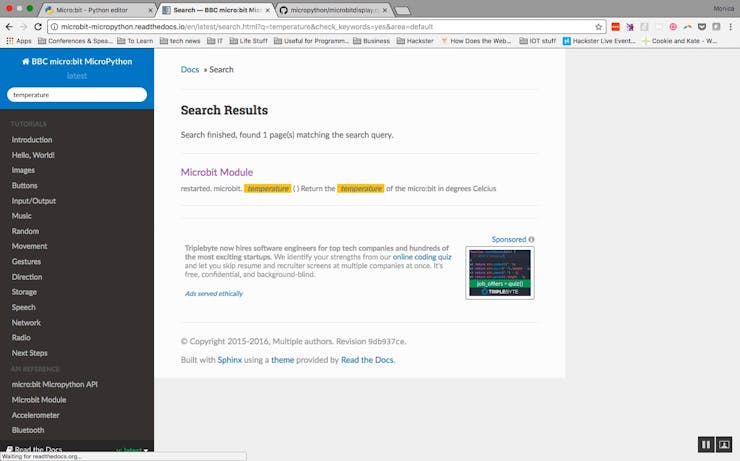Open the theme link in footer
This screenshot has height=461, width=740.
tap(282, 360)
